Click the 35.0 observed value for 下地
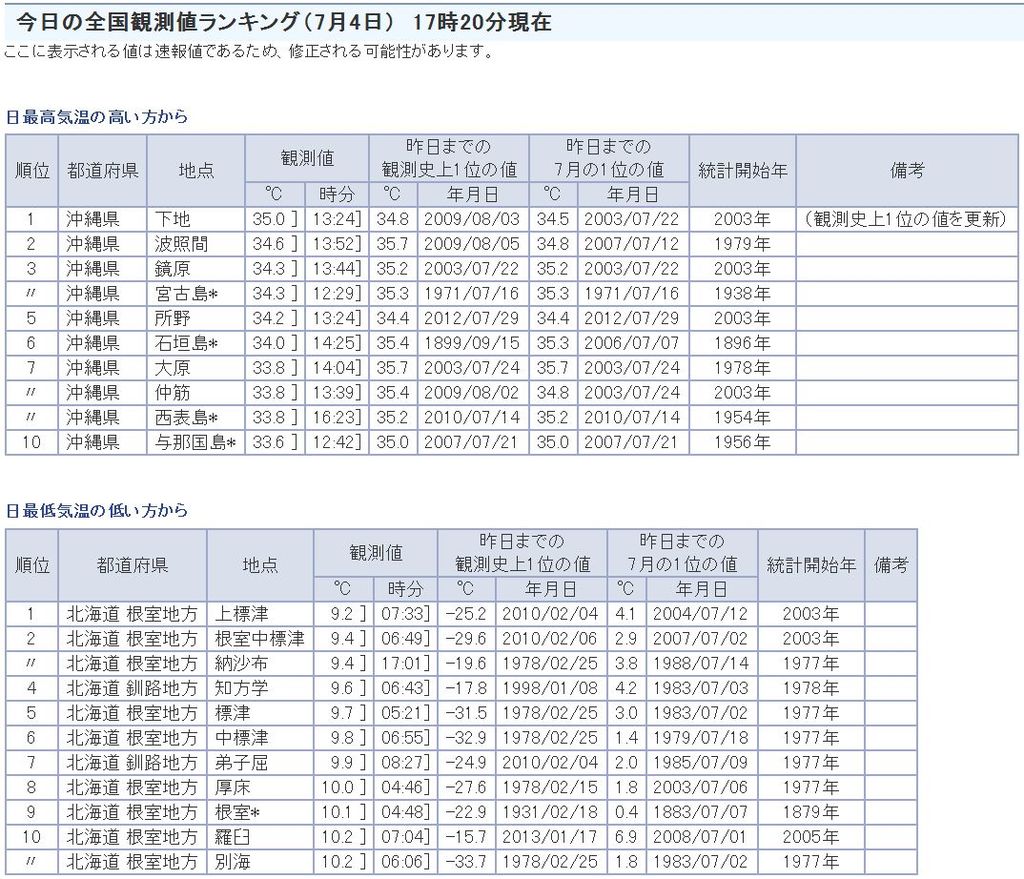The height and width of the screenshot is (879, 1024). click(265, 219)
